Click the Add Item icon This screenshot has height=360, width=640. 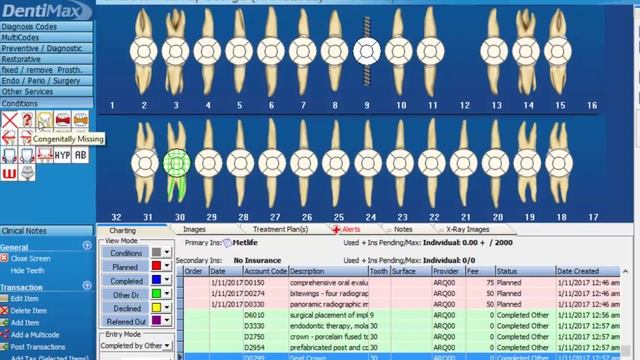click(4, 322)
